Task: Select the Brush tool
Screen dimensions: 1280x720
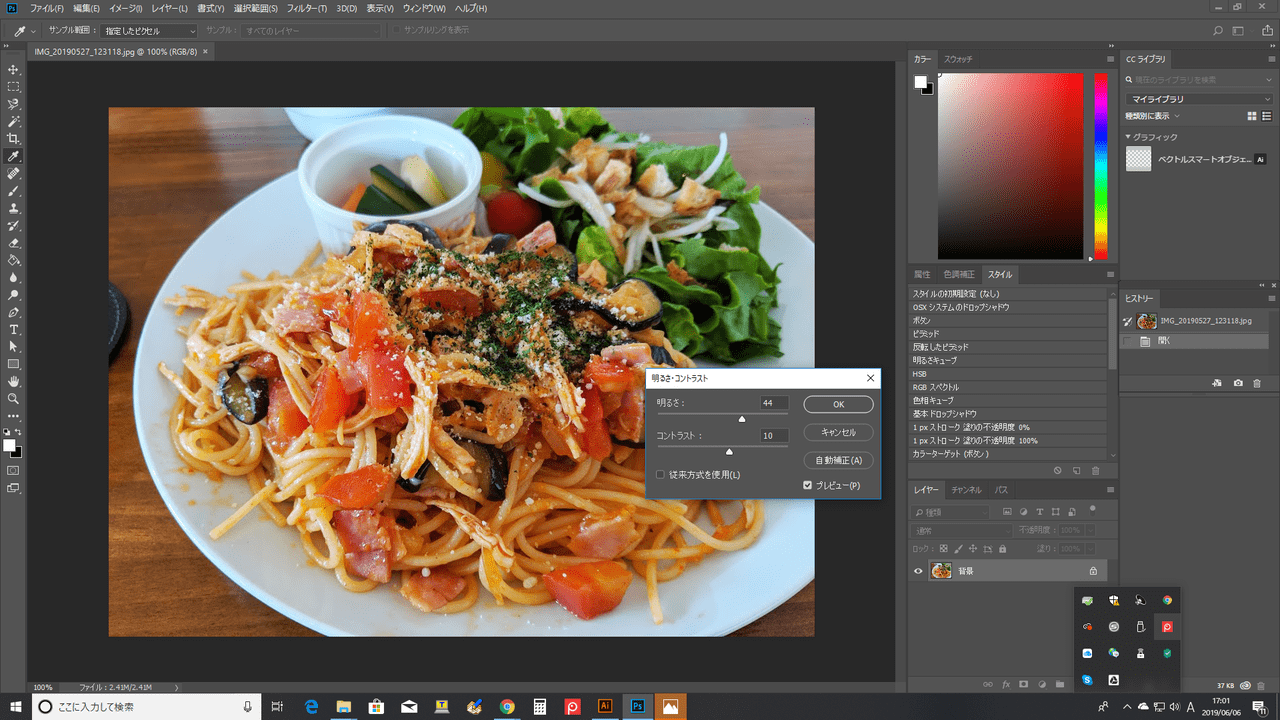Action: click(x=14, y=191)
